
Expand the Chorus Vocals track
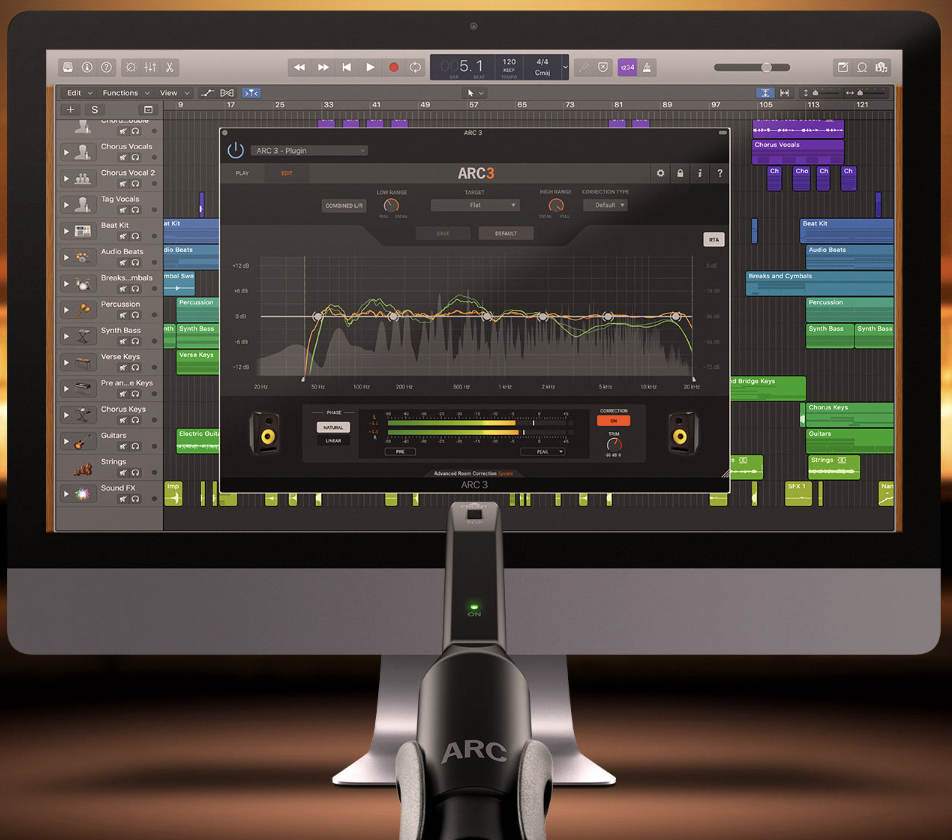click(x=66, y=152)
